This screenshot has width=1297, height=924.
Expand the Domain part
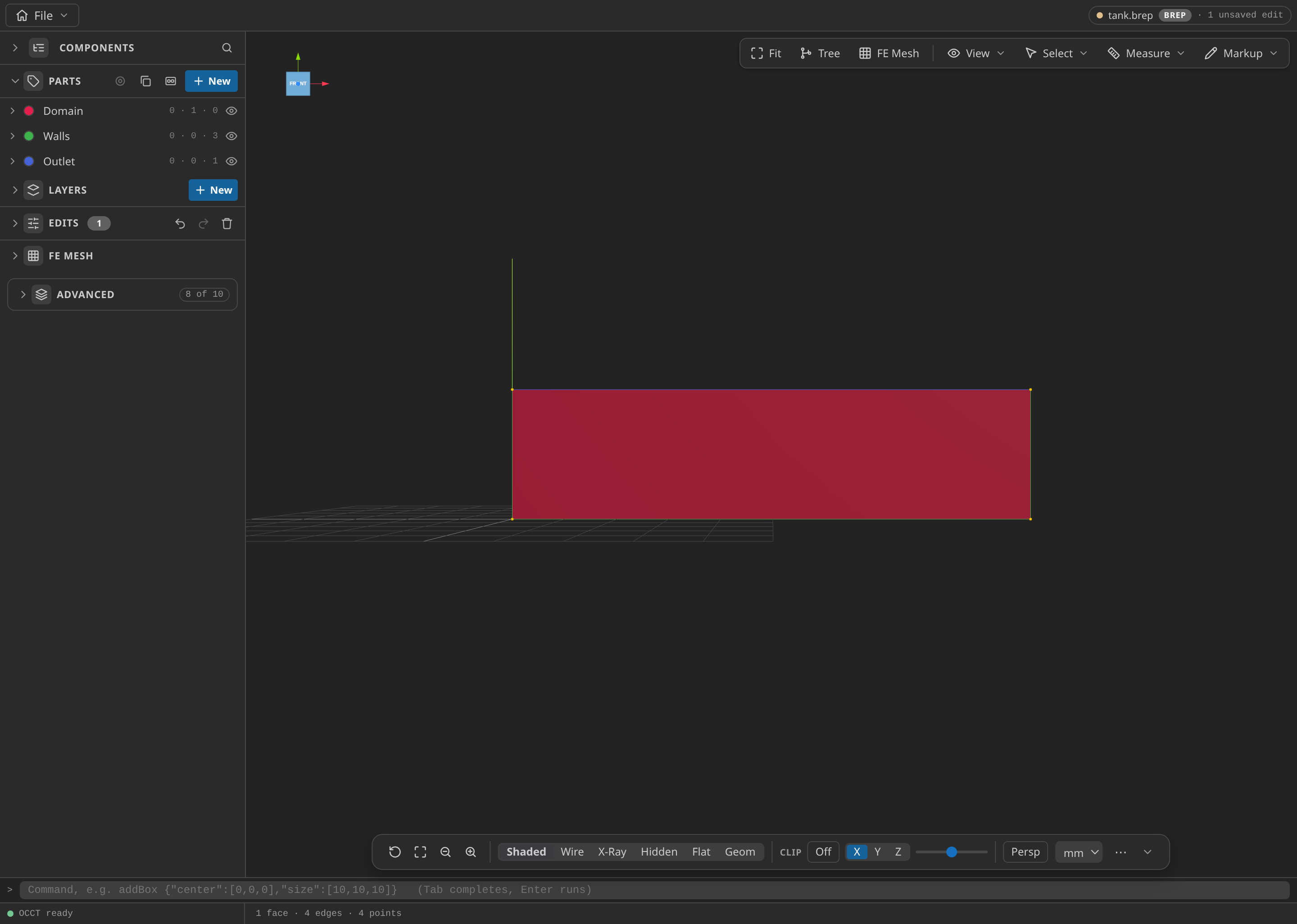(x=13, y=111)
